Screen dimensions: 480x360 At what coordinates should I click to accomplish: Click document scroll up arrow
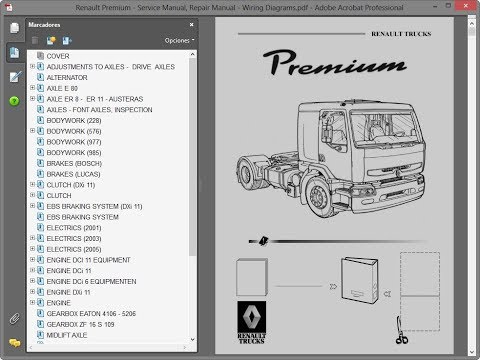(x=472, y=24)
